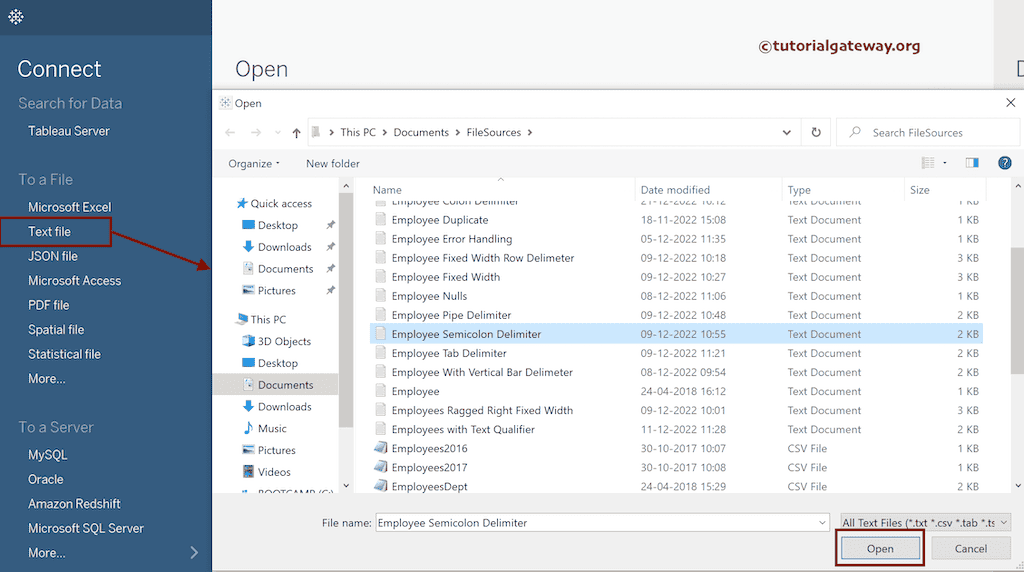Click the Open button
1024x572 pixels.
(x=880, y=548)
